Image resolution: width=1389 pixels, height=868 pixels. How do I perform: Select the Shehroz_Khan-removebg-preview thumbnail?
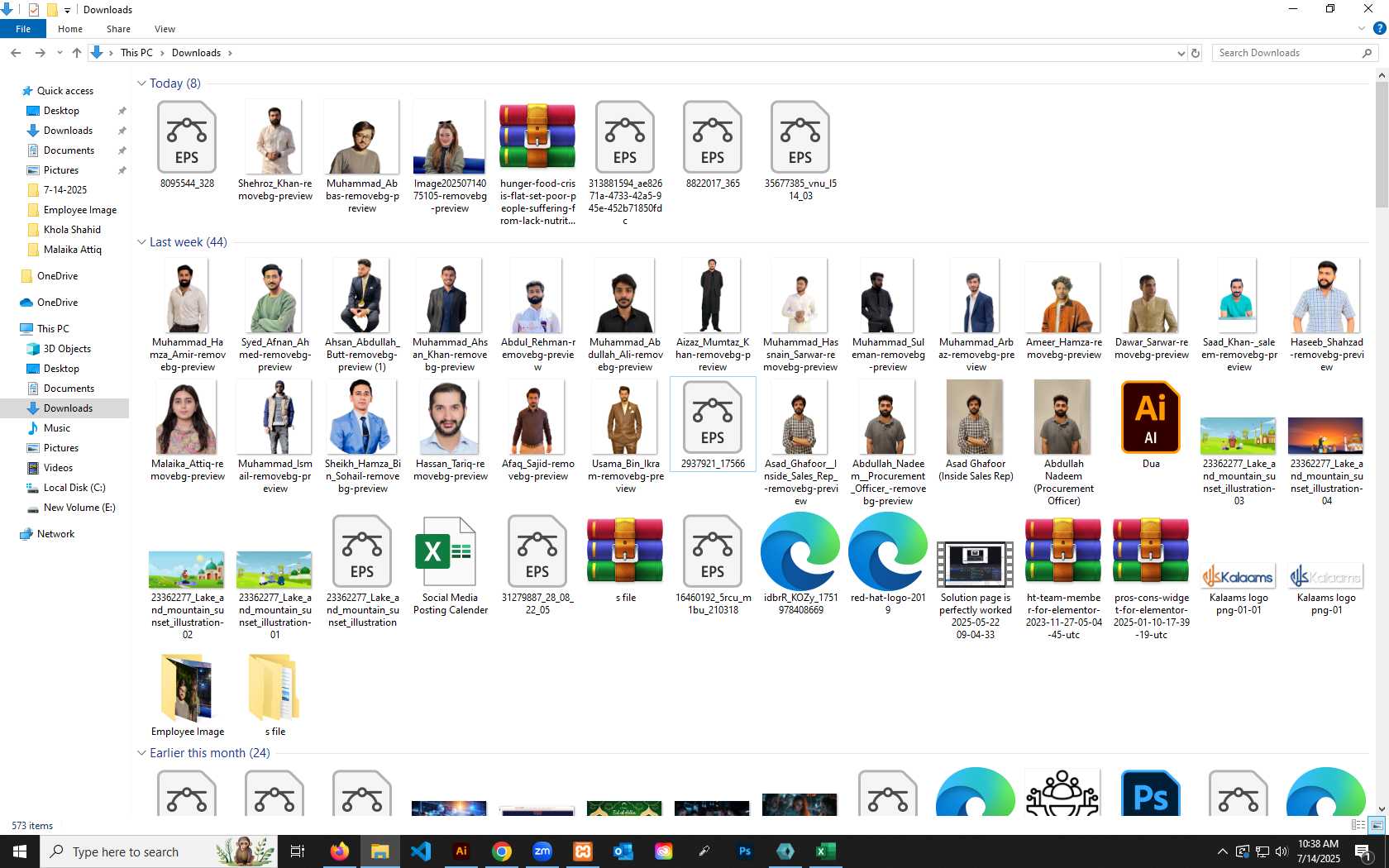pos(275,151)
